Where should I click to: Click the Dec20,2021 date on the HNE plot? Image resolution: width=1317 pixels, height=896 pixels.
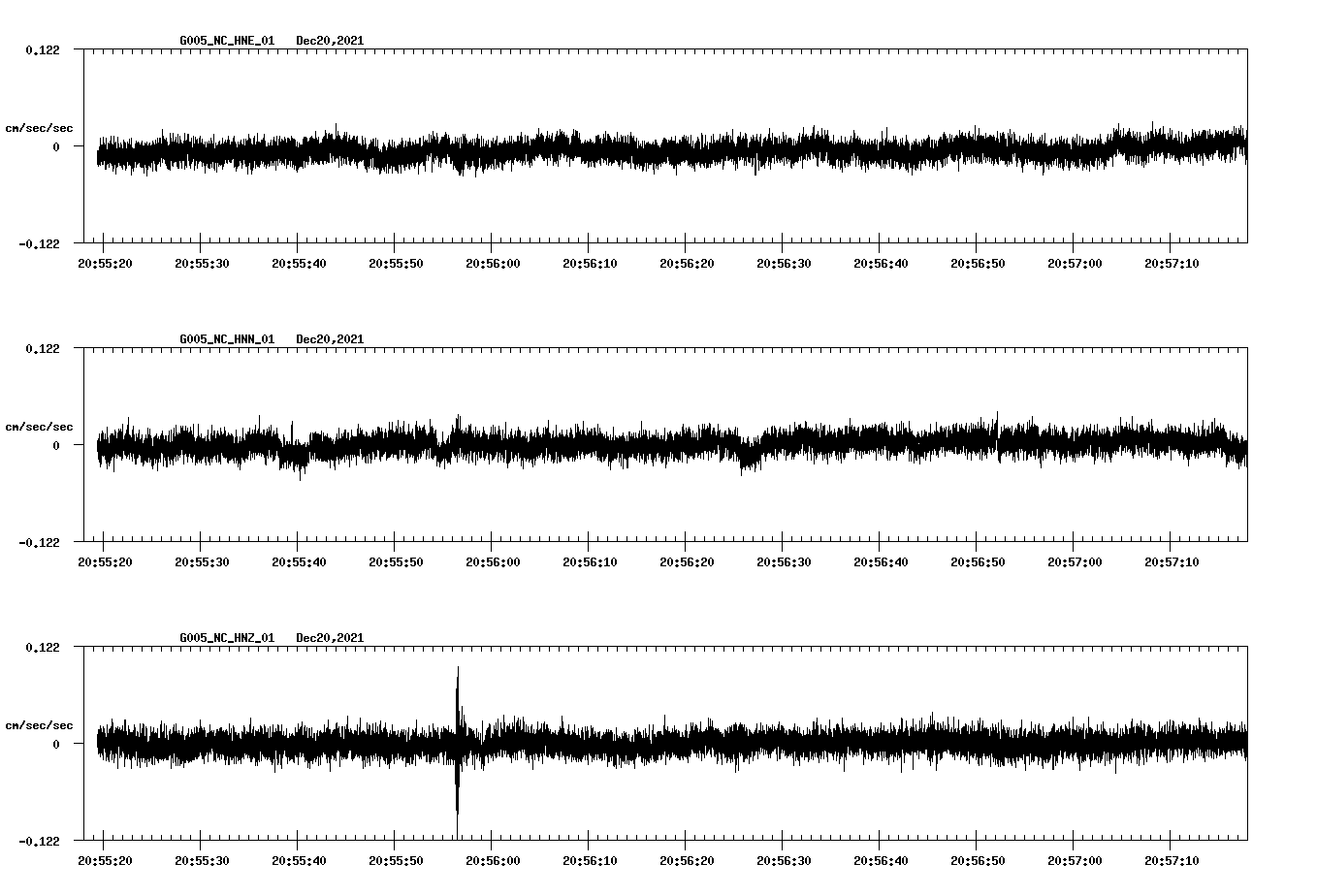click(x=330, y=41)
